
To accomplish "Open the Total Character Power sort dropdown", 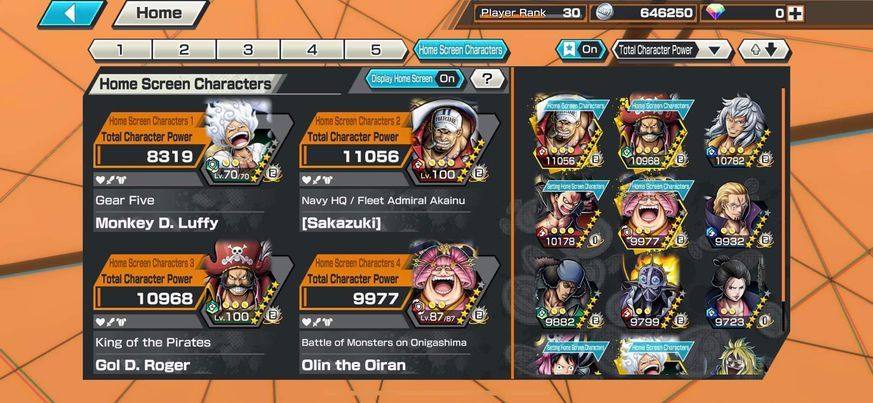I will pos(673,50).
